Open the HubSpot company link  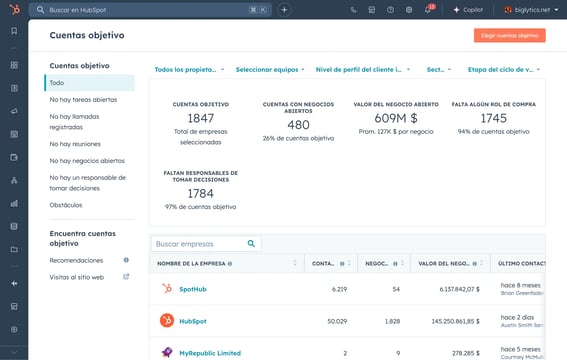[x=193, y=321]
